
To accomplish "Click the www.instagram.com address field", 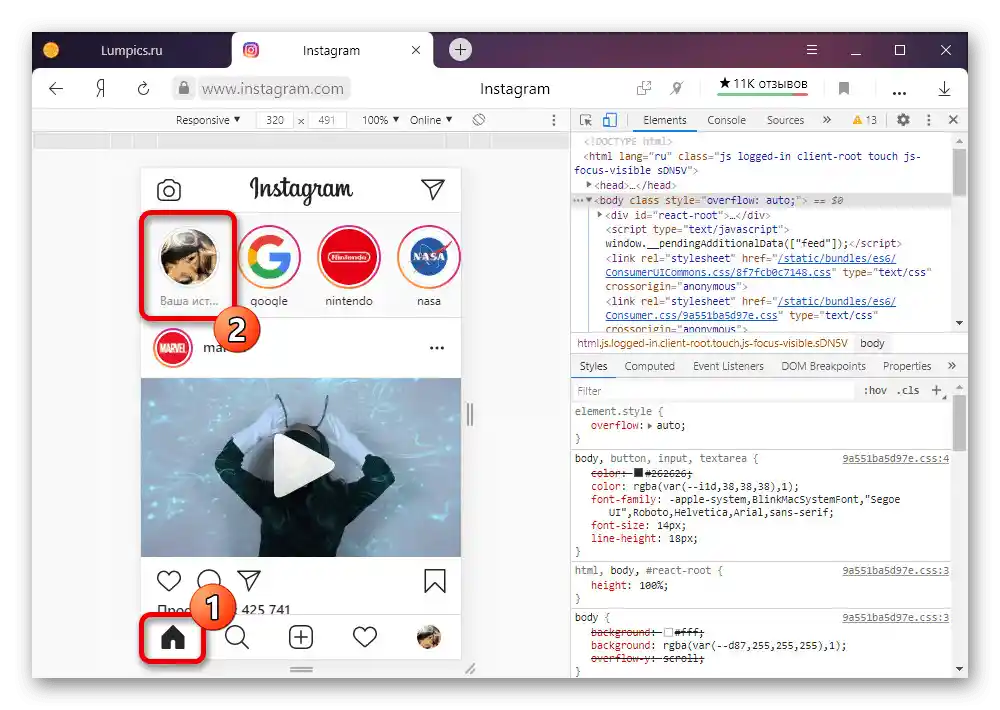I will [273, 89].
